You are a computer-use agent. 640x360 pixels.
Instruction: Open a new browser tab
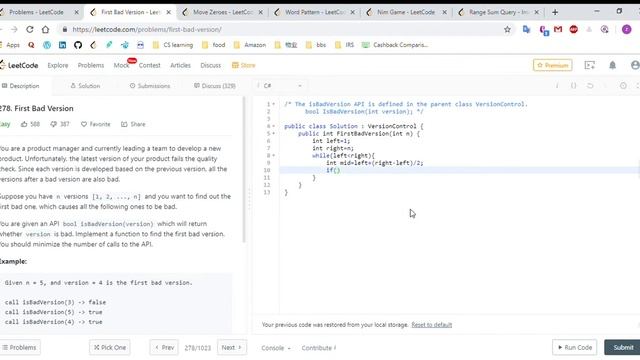(555, 12)
